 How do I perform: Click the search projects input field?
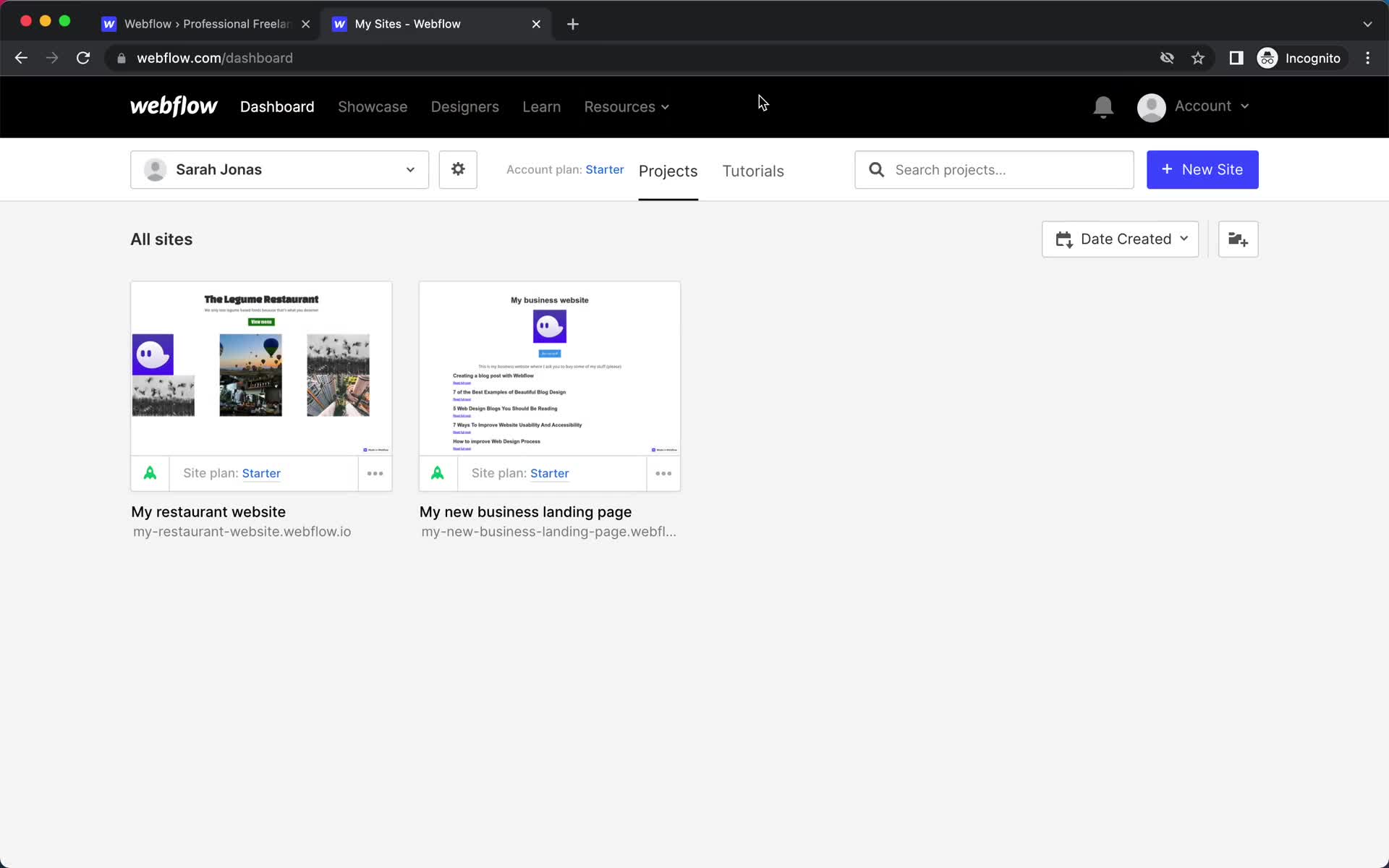coord(993,169)
